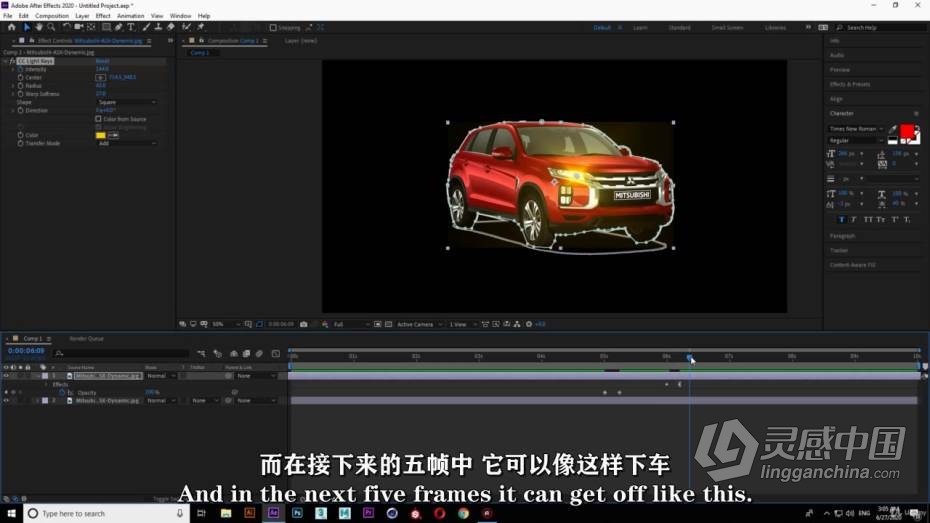Click the red fill color swatch
The width and height of the screenshot is (930, 523).
[x=907, y=130]
